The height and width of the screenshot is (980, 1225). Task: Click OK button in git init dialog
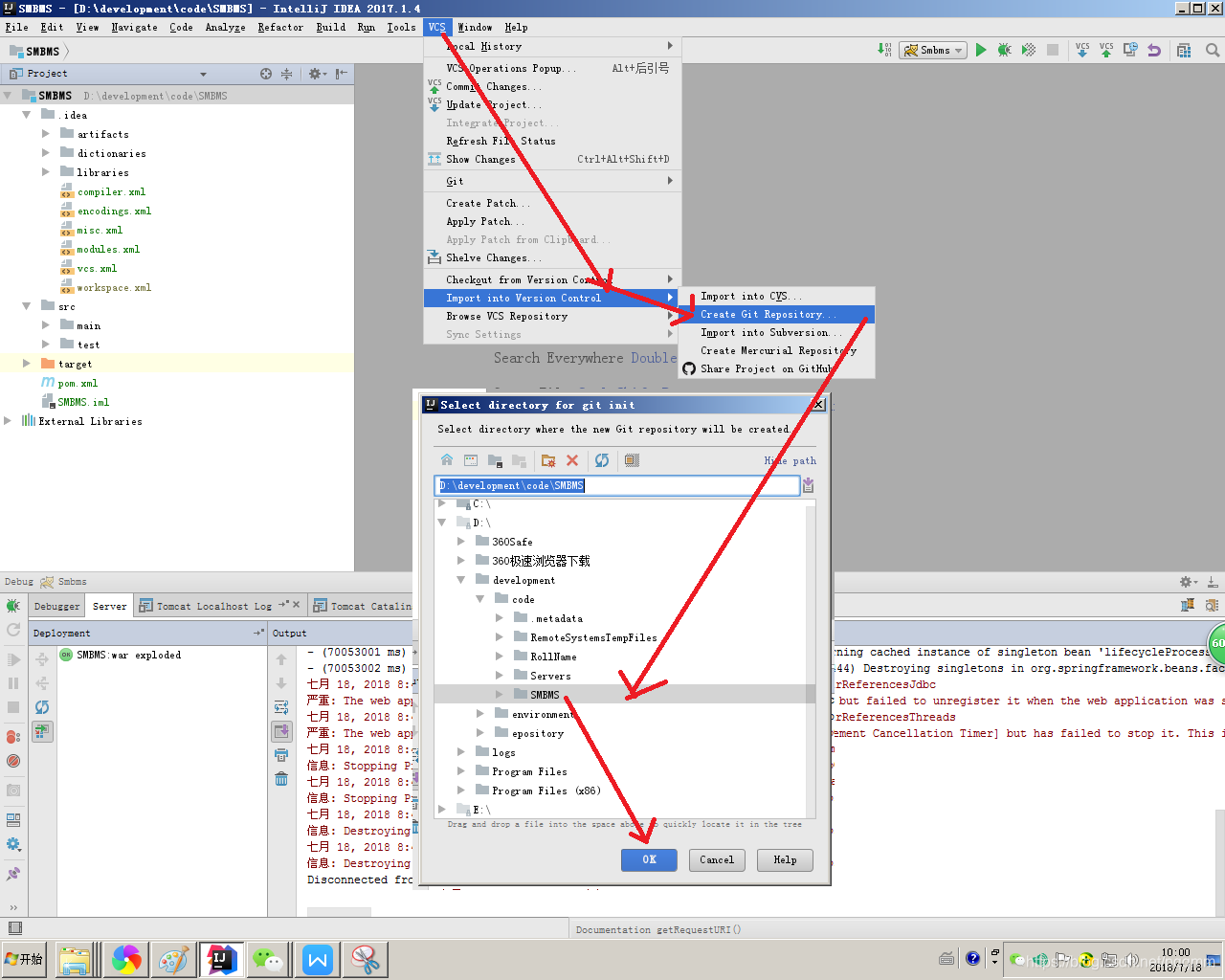(x=649, y=859)
